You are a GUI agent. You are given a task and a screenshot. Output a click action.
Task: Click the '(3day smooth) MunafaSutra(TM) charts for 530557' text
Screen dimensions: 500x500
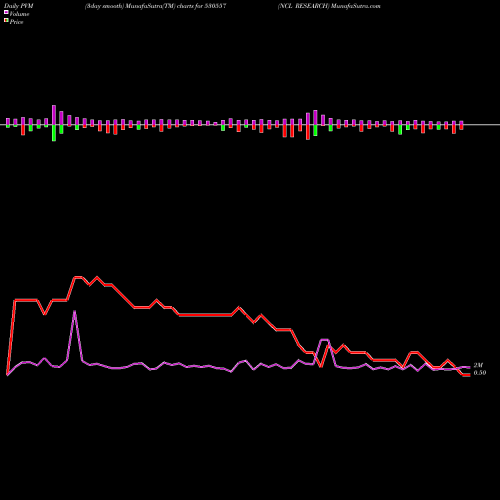coord(156,6)
